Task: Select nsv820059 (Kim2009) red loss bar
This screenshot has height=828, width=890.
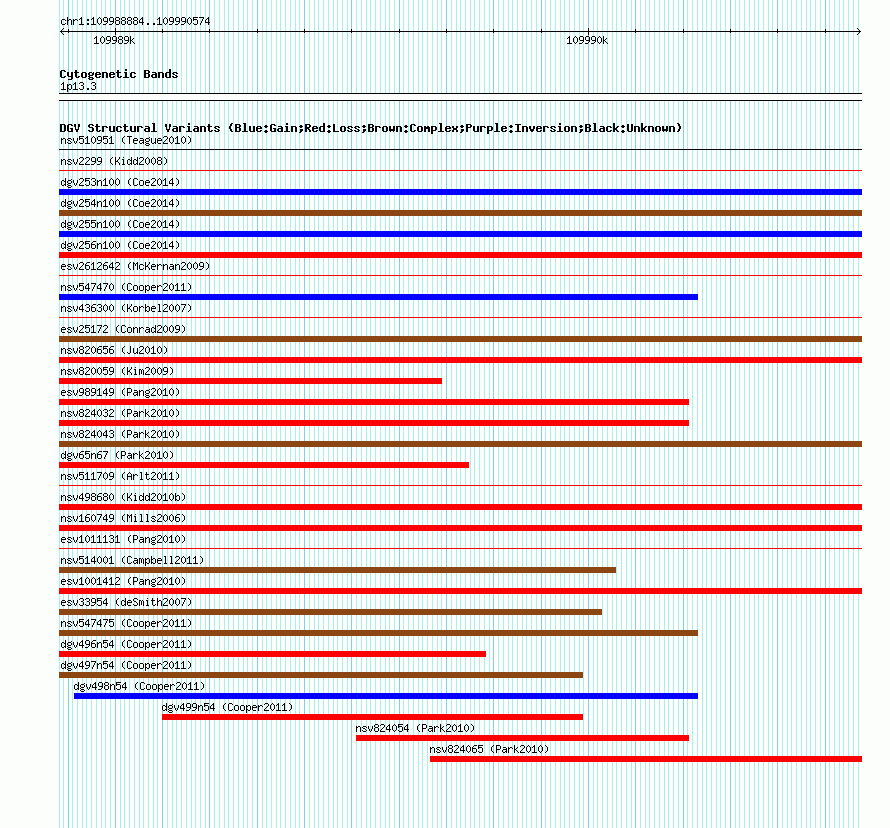Action: [x=250, y=381]
